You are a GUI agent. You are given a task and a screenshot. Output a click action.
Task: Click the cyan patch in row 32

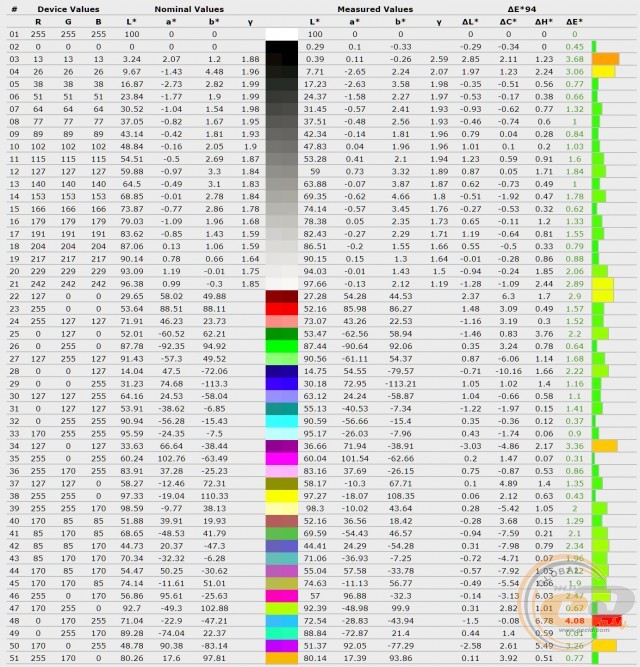[x=282, y=421]
